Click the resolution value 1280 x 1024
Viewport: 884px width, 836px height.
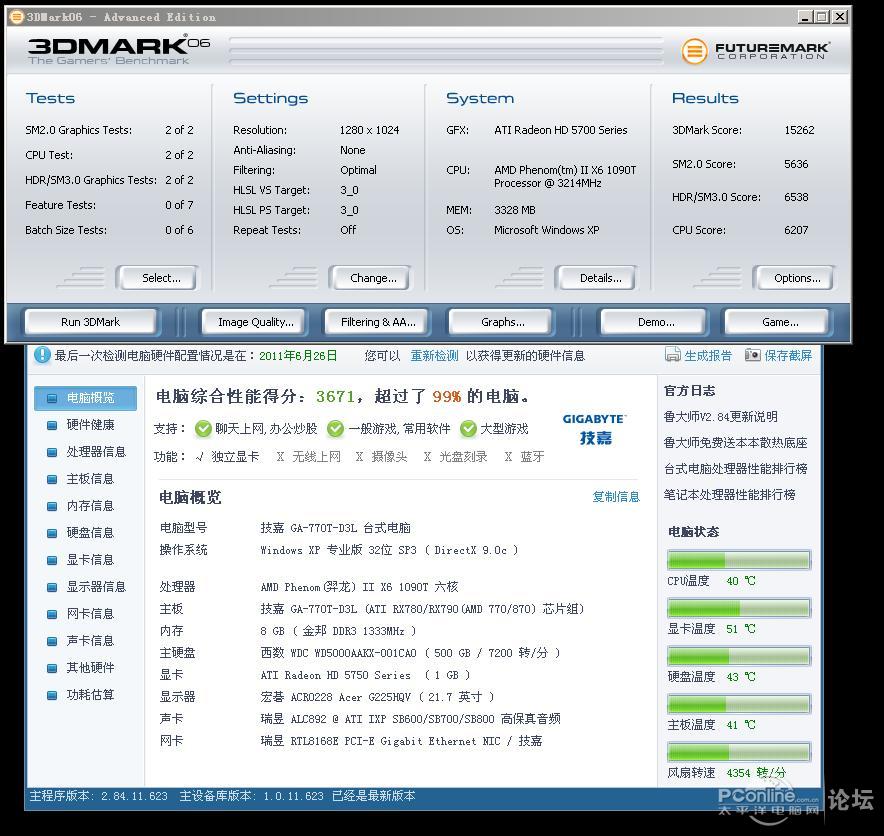[x=369, y=130]
